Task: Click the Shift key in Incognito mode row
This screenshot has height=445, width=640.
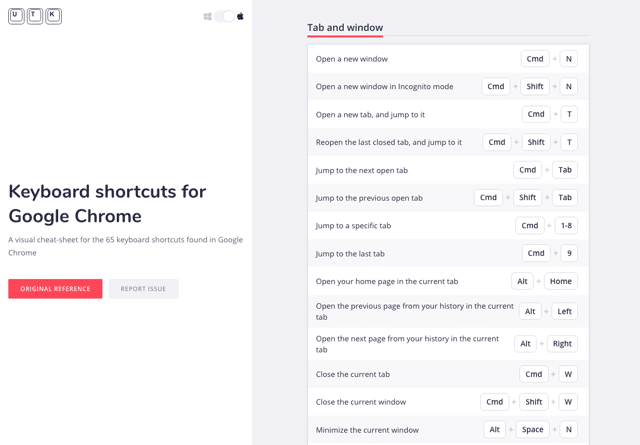Action: pyautogui.click(x=535, y=87)
